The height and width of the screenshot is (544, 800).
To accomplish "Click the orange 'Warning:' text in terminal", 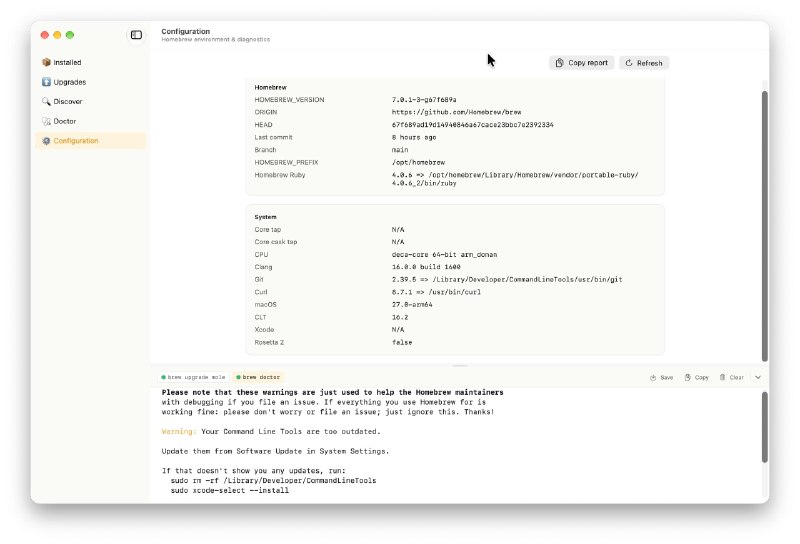I will (179, 432).
